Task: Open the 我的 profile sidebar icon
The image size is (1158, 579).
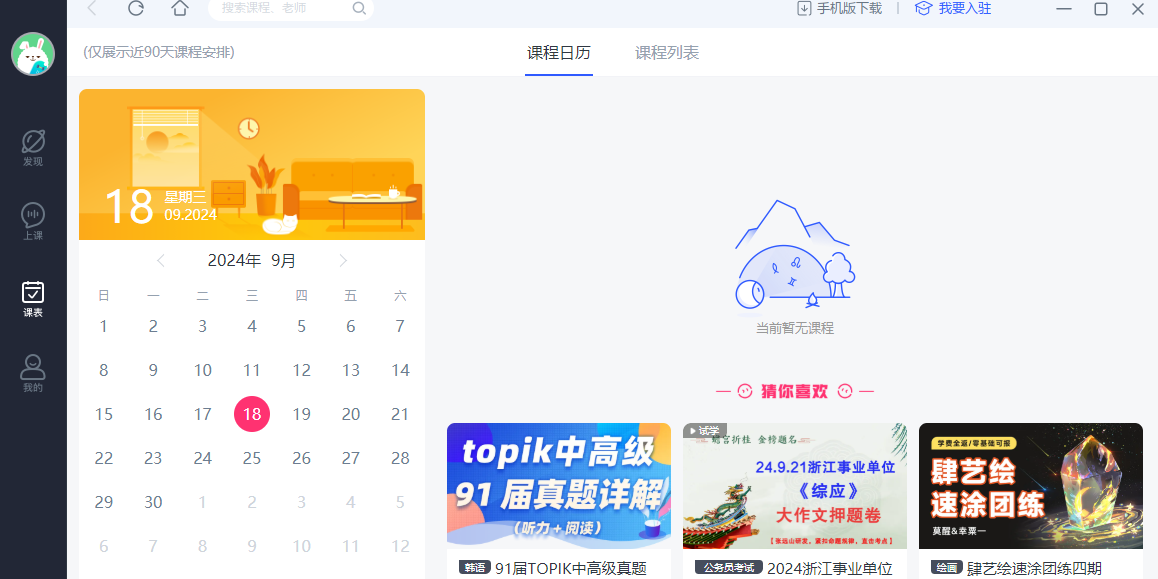Action: (33, 372)
